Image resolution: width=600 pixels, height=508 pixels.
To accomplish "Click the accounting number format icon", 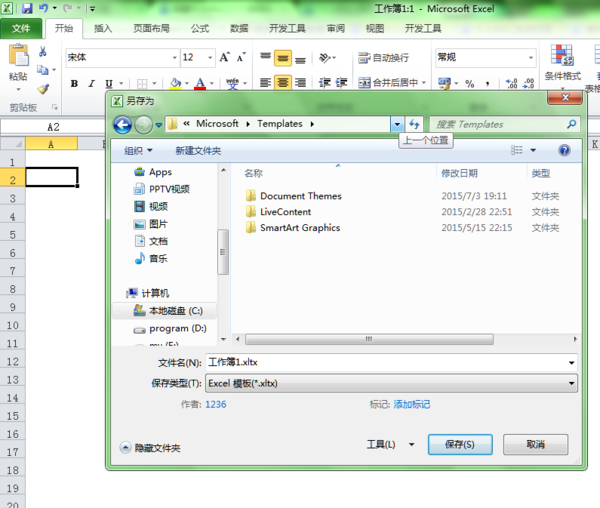I will point(444,83).
